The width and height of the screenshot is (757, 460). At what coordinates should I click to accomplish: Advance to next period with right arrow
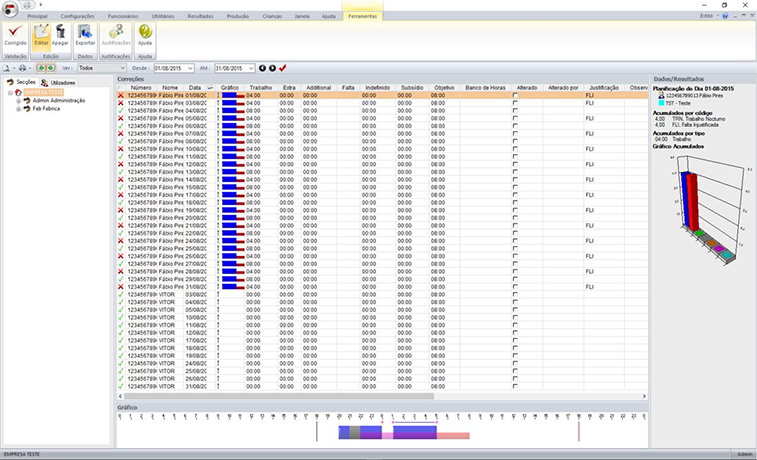tap(272, 69)
